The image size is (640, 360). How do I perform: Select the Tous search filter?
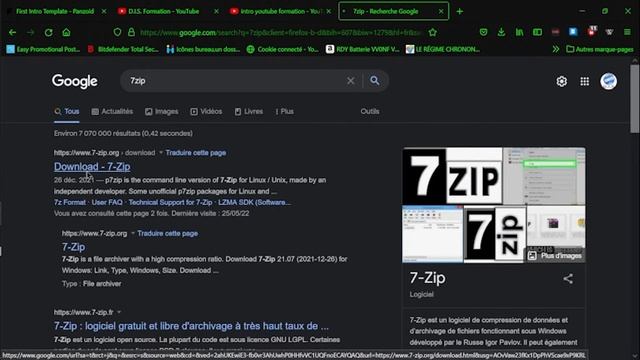[67, 111]
